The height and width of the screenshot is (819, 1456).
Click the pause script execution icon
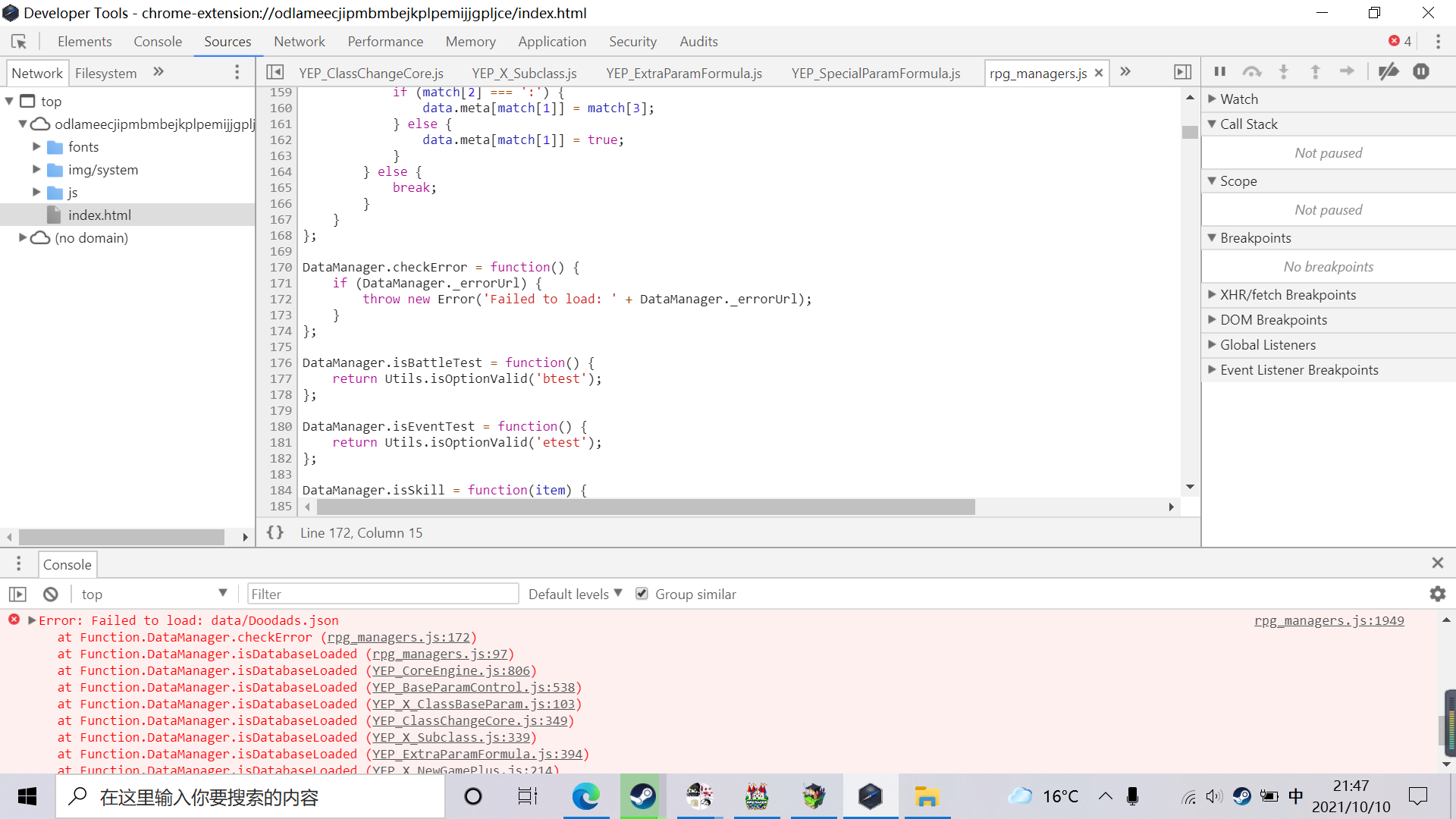1219,71
